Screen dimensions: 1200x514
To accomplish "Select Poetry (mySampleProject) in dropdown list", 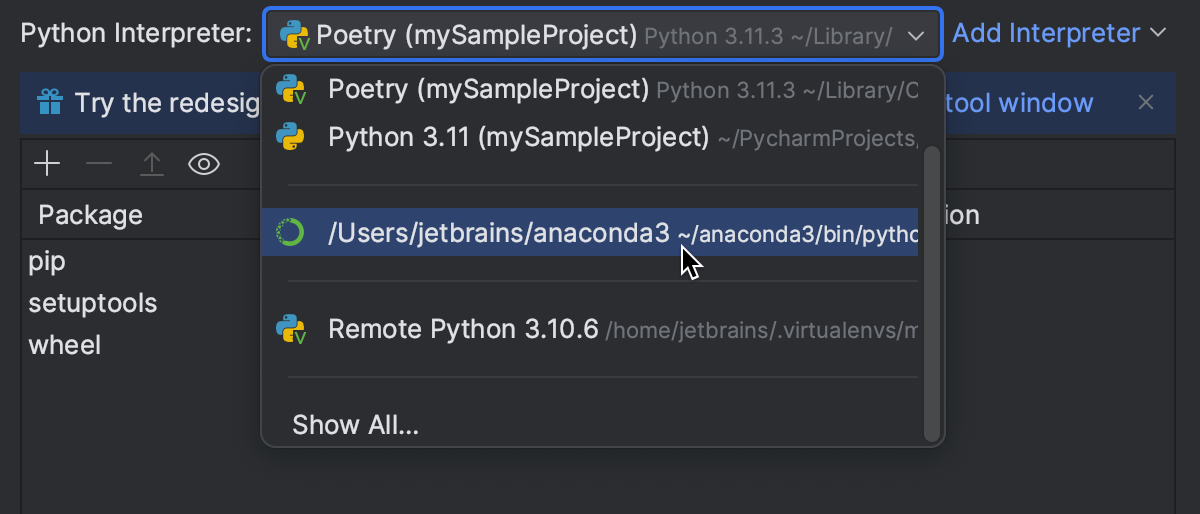I will point(488,89).
